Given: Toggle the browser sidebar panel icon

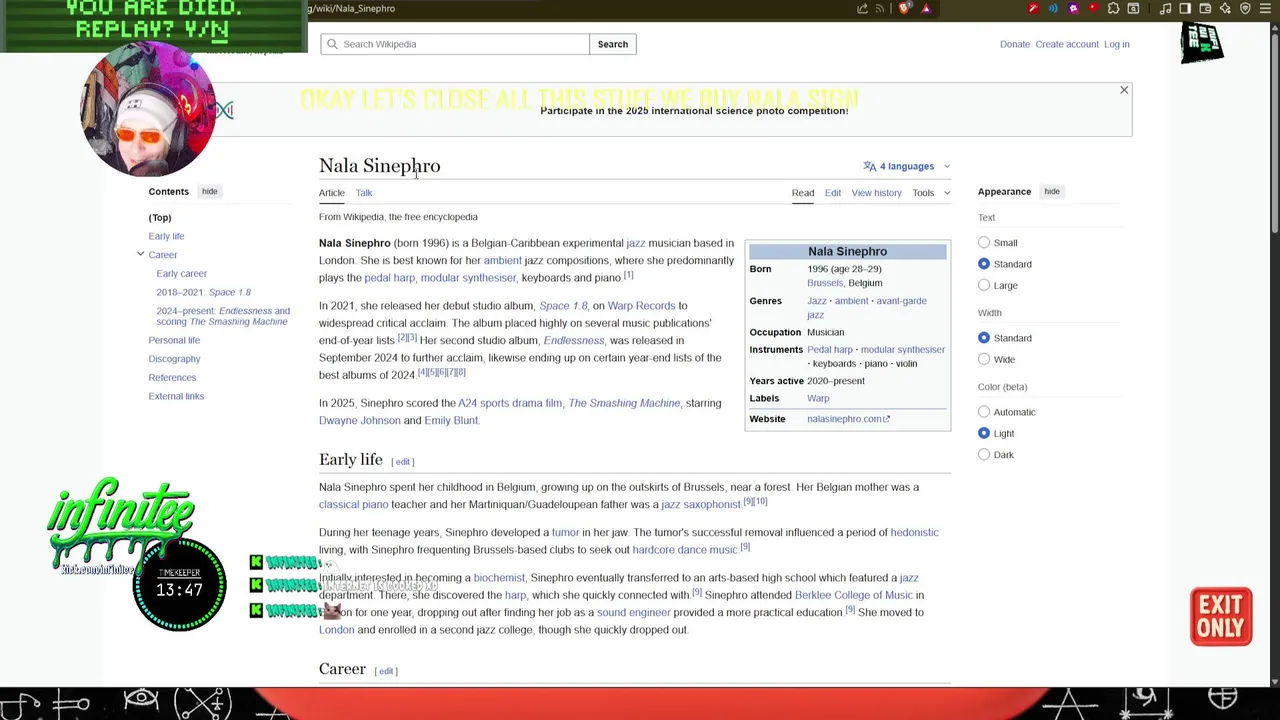Looking at the screenshot, I should pos(1185,8).
